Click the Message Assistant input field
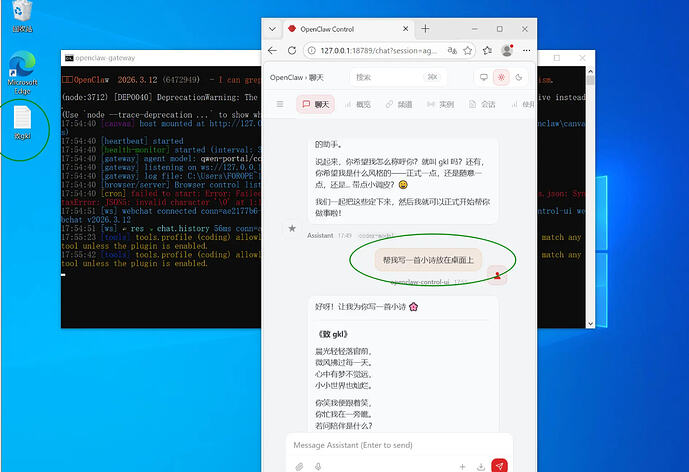The image size is (689, 472). pos(399,445)
